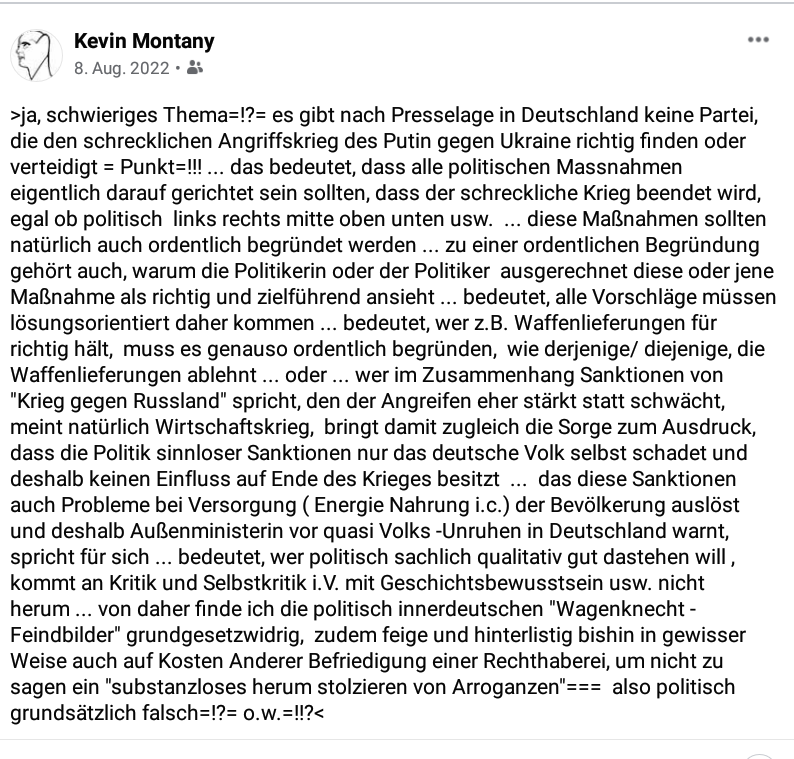Click the phrase "Waffenlieferungen ablehnt"
Viewport: 794px width, 759px height.
click(x=134, y=375)
